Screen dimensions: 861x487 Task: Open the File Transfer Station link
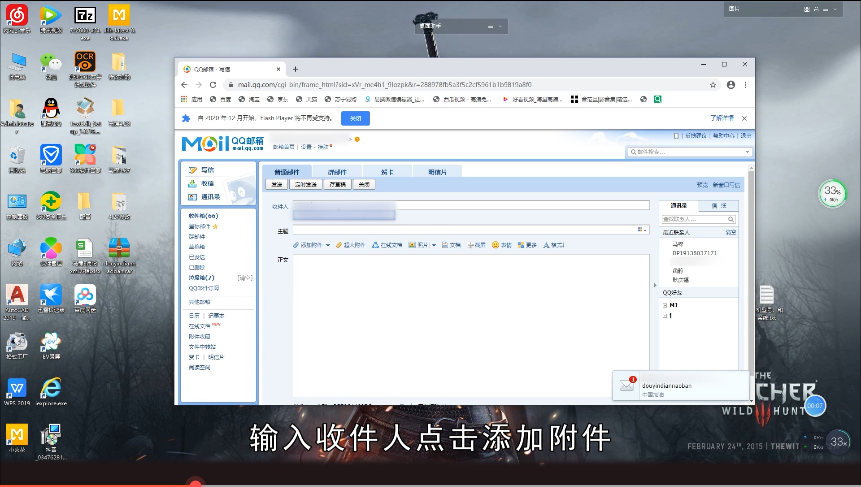click(x=202, y=347)
